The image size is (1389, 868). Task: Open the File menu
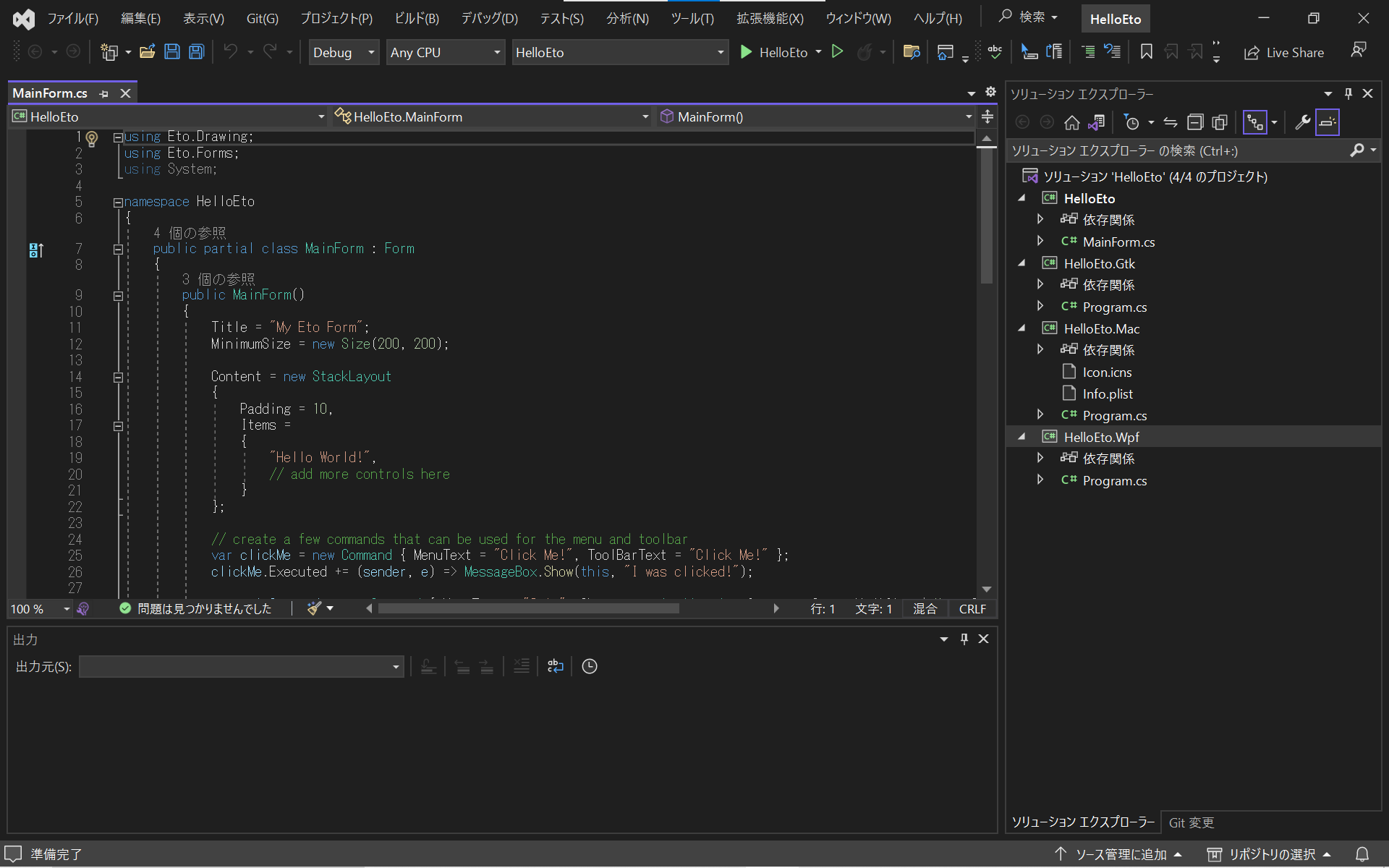tap(72, 19)
